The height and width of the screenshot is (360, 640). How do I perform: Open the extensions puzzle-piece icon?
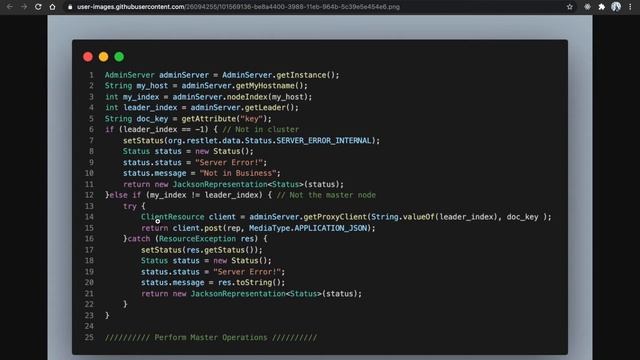(602, 7)
